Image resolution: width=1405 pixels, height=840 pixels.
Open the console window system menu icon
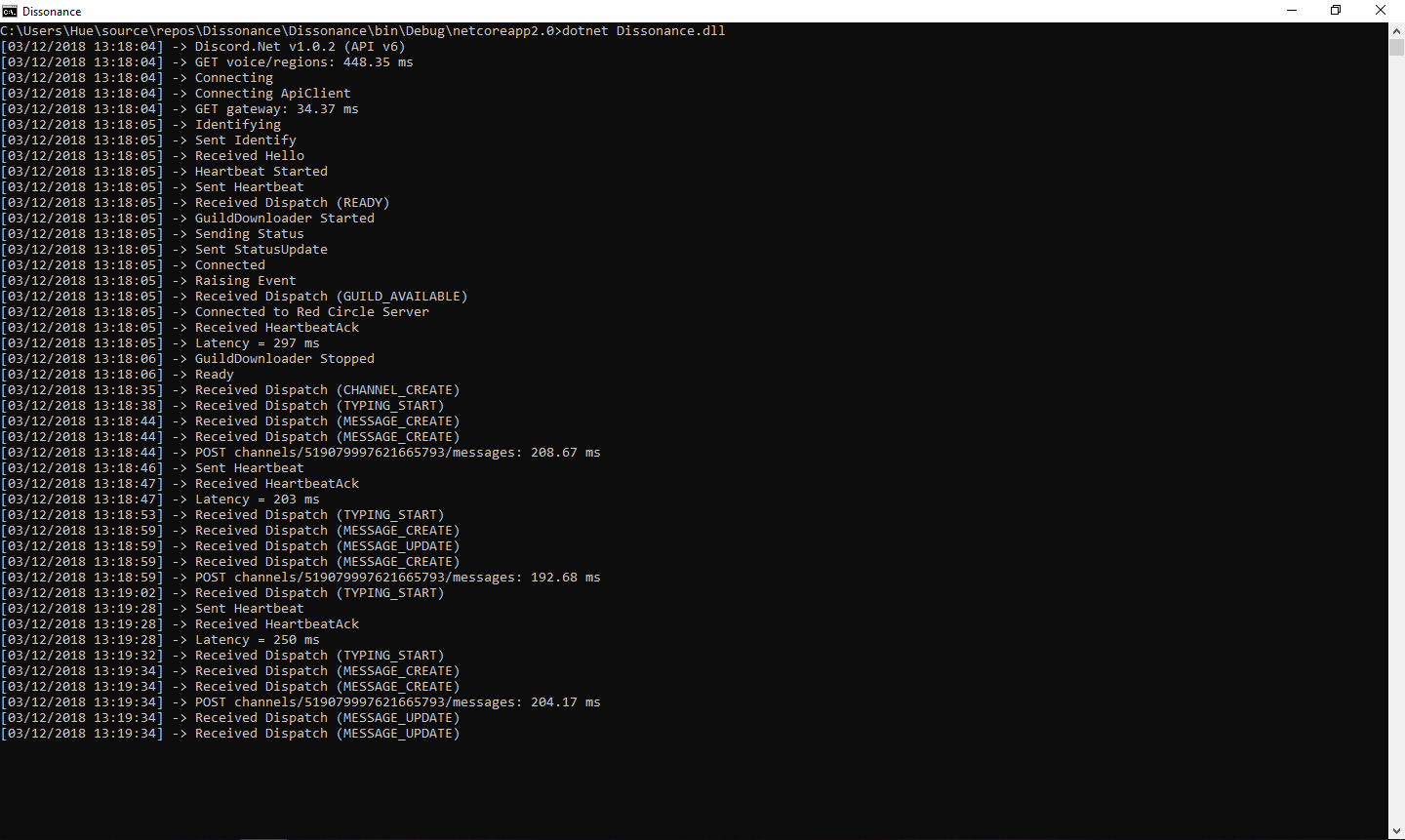pos(10,11)
